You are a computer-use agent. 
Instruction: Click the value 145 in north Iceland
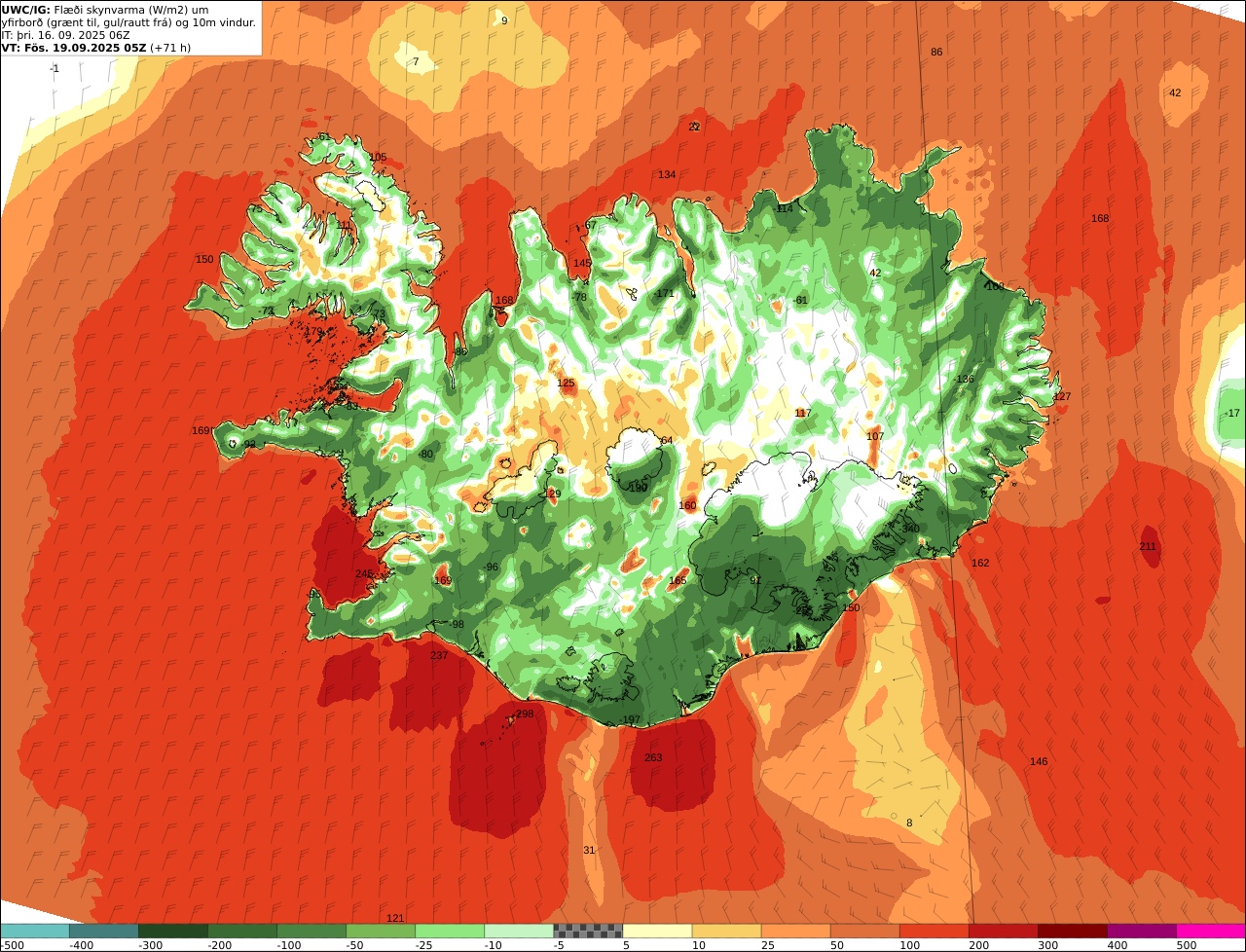[582, 264]
